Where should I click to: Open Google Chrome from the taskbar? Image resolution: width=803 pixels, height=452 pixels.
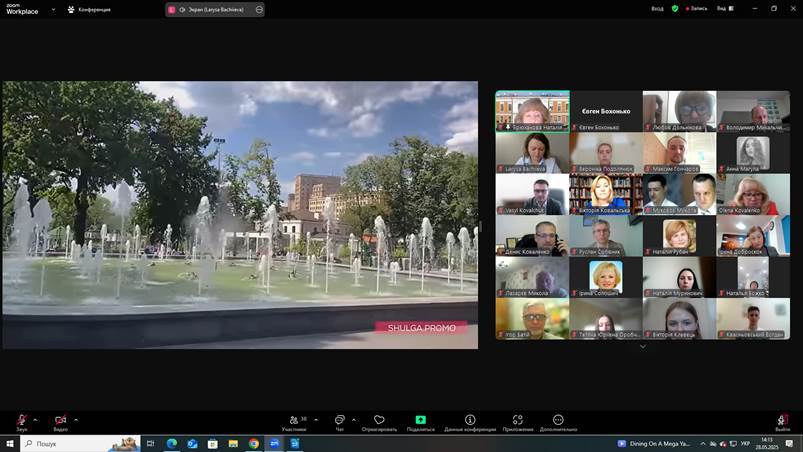pyautogui.click(x=254, y=443)
